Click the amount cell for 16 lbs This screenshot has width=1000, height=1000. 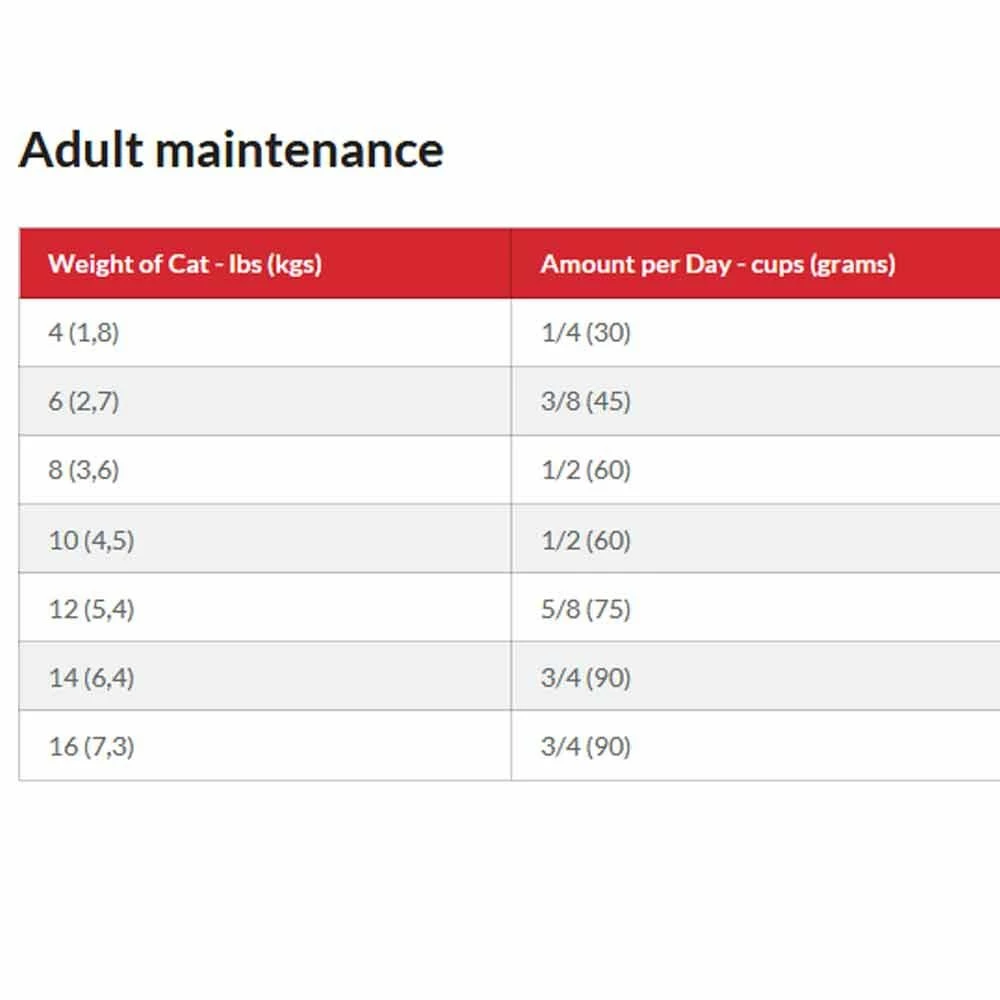click(586, 747)
